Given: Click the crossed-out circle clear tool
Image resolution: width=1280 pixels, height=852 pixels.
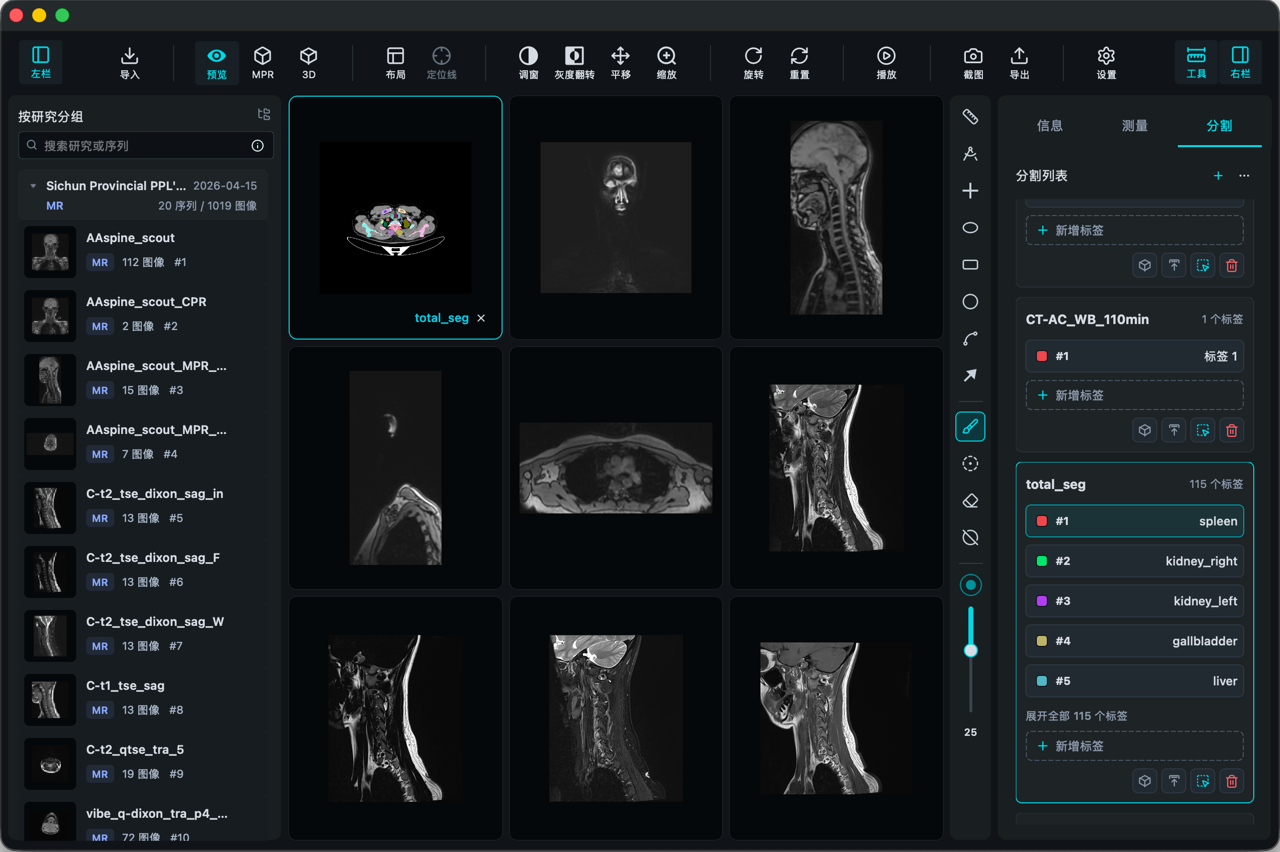Looking at the screenshot, I should [x=970, y=538].
